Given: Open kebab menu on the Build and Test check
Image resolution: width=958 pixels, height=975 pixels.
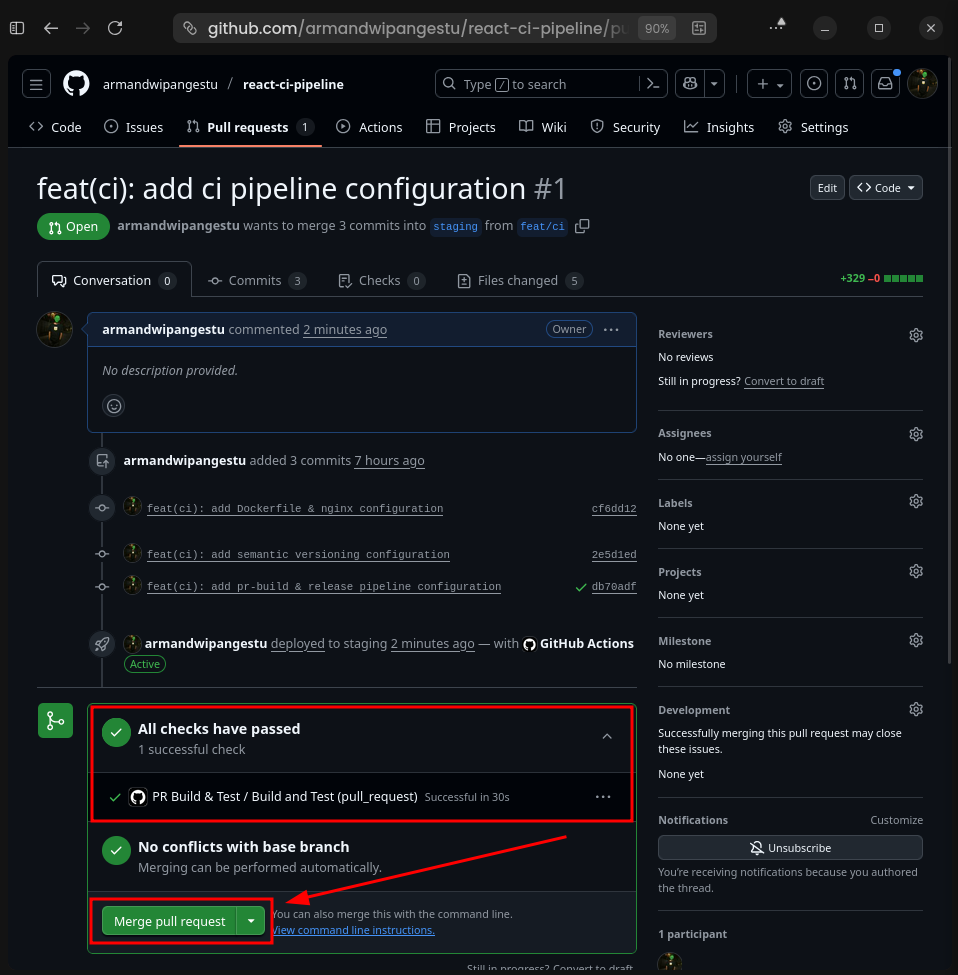Looking at the screenshot, I should coord(603,796).
